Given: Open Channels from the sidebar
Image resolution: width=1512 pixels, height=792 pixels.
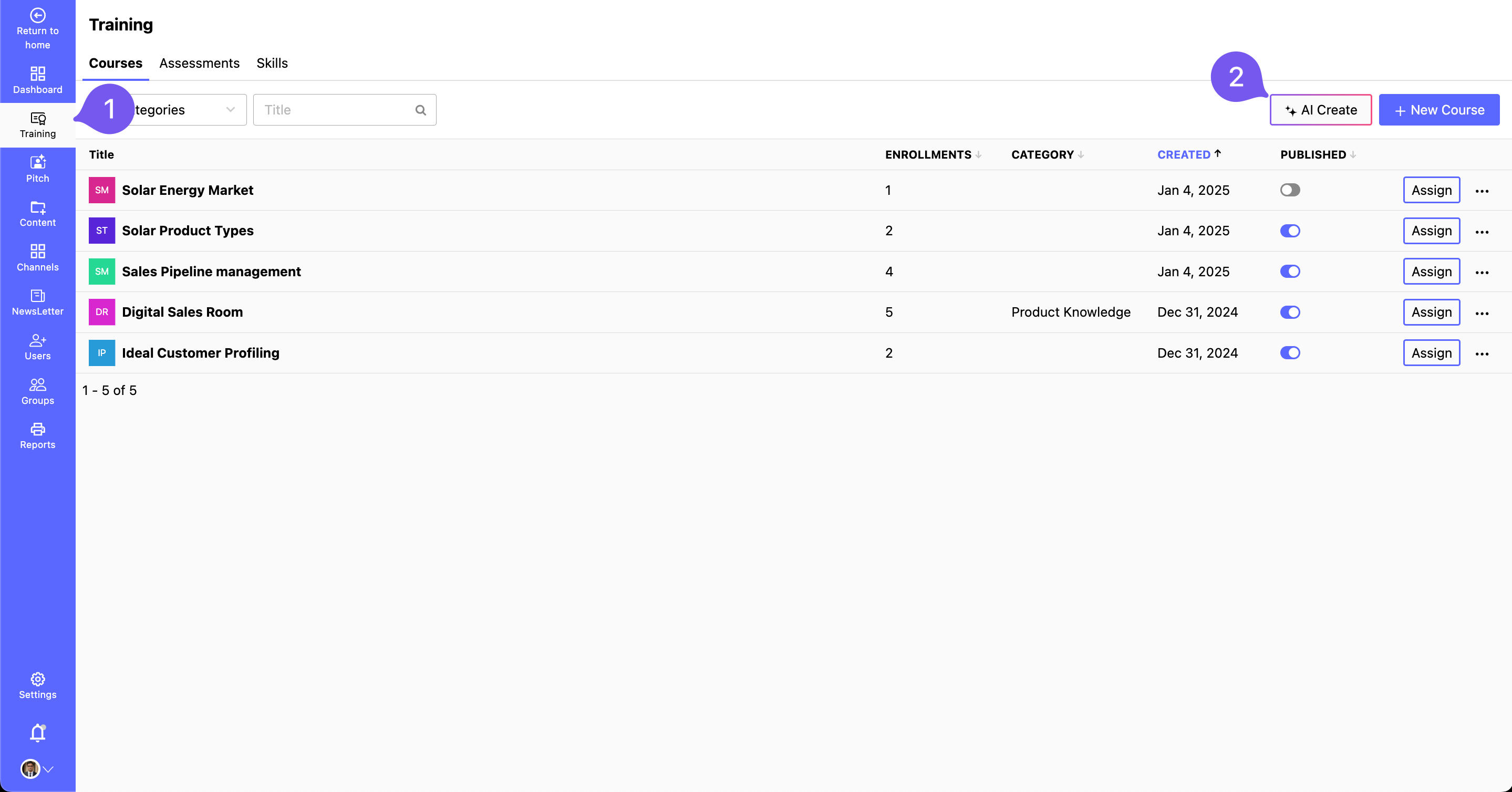Looking at the screenshot, I should coord(38,257).
